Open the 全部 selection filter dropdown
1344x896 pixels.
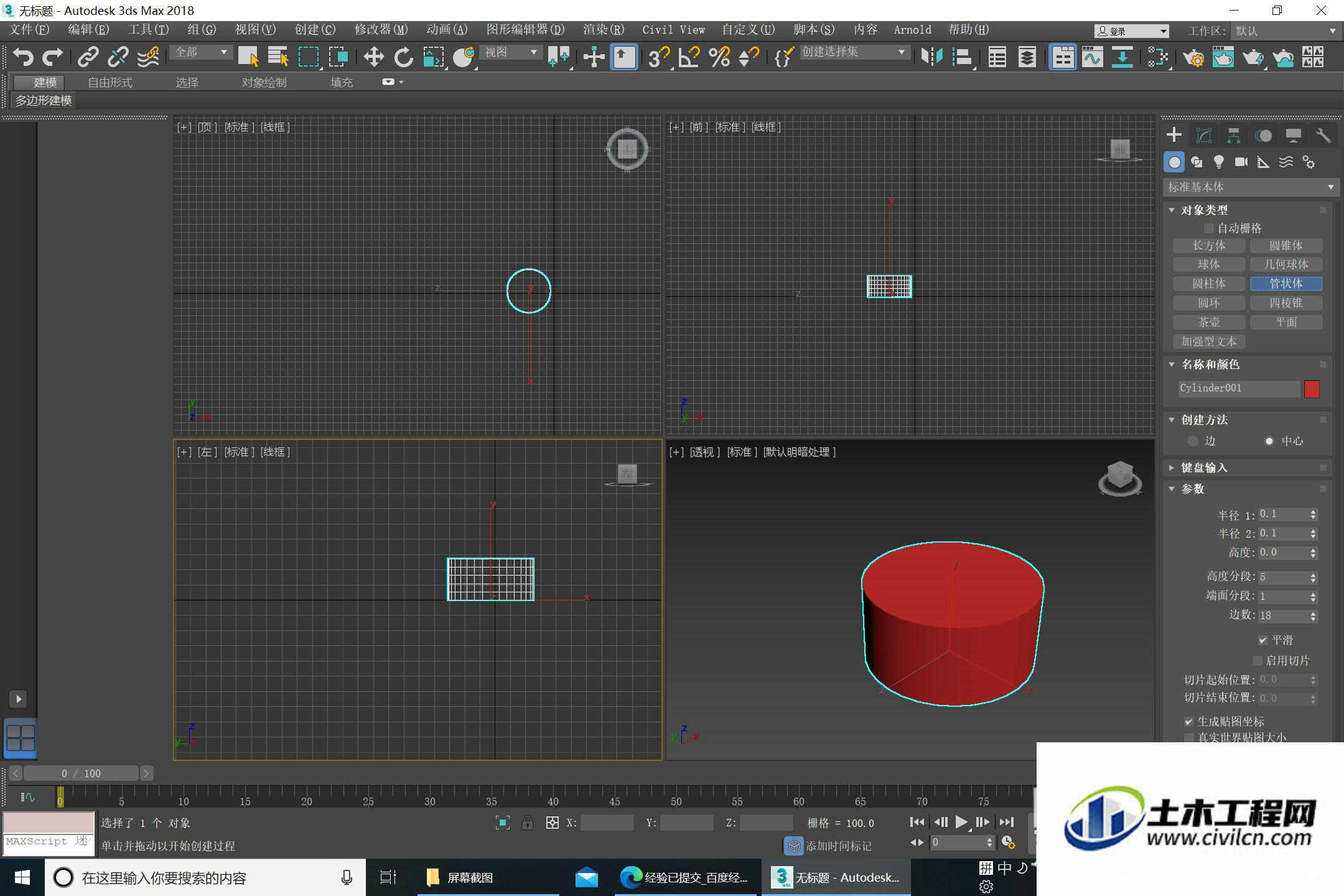[x=201, y=53]
